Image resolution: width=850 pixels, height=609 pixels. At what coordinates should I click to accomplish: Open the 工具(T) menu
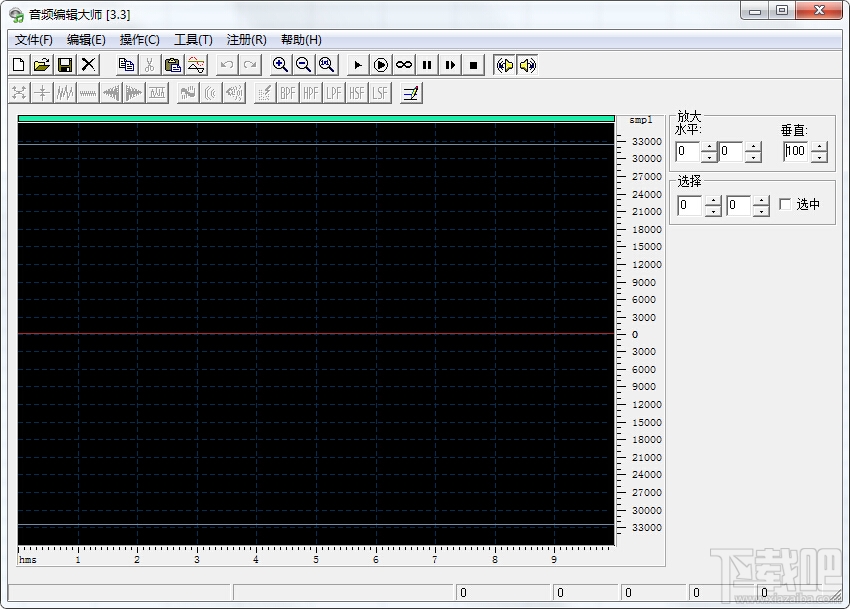pos(193,40)
